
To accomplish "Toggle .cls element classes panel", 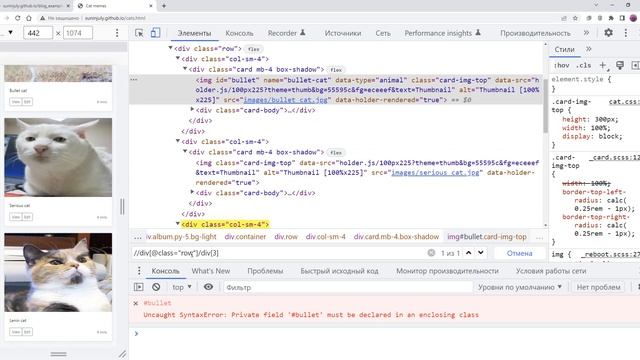I will click(583, 65).
